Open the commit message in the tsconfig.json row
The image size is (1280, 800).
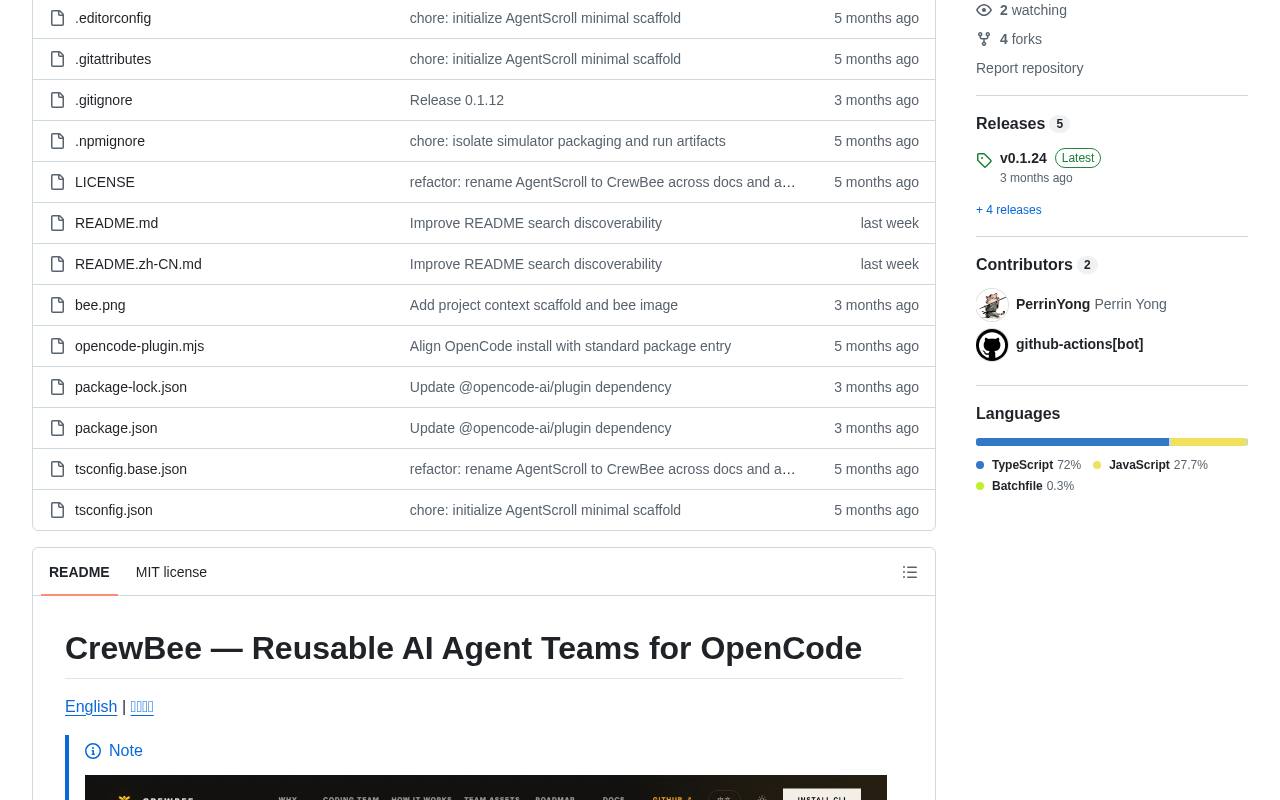click(x=545, y=510)
